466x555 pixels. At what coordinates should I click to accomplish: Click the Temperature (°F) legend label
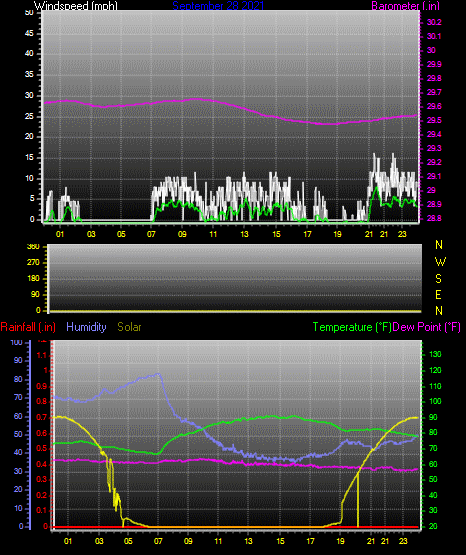pos(352,327)
